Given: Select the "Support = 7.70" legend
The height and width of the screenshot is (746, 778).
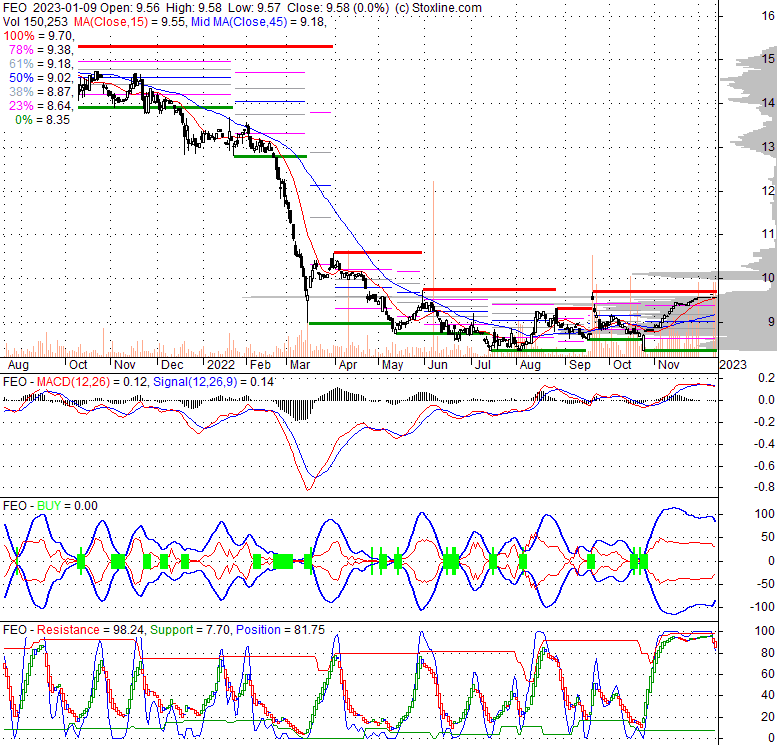Looking at the screenshot, I should tap(190, 630).
